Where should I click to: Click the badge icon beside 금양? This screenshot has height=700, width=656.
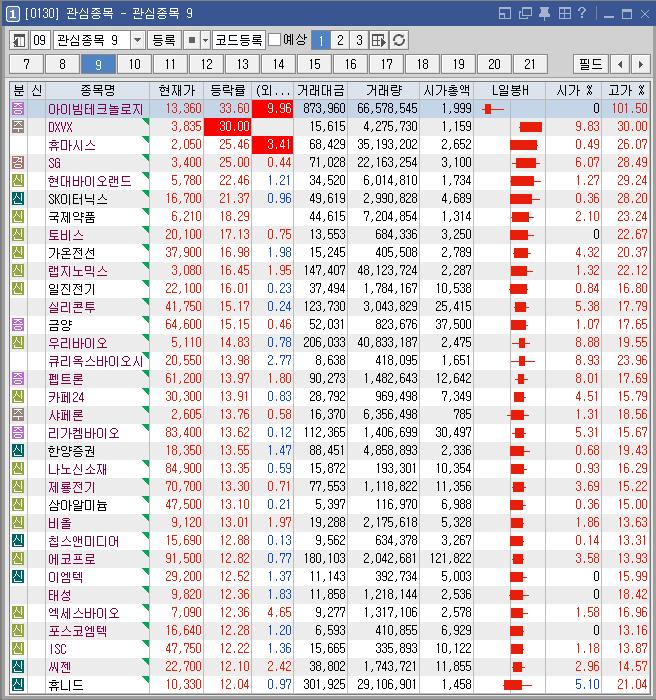pyautogui.click(x=18, y=324)
